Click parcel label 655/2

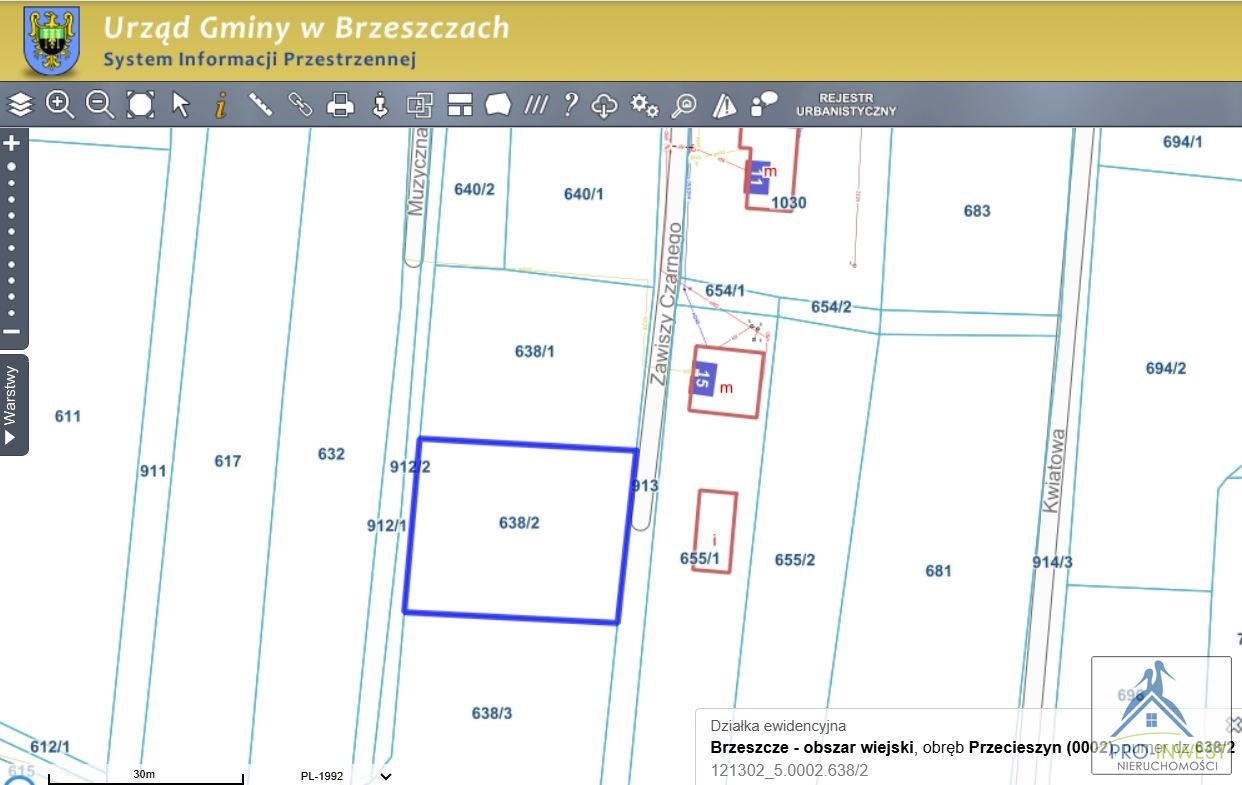pyautogui.click(x=795, y=560)
